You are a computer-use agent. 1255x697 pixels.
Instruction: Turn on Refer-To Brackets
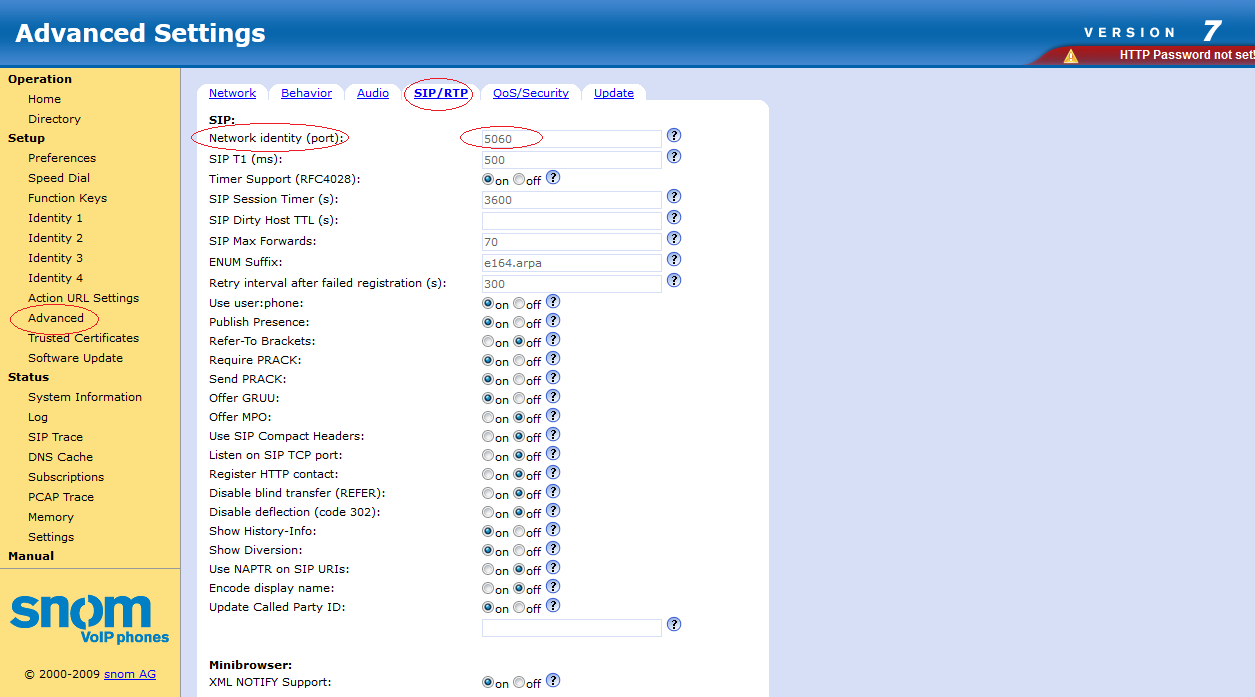488,342
